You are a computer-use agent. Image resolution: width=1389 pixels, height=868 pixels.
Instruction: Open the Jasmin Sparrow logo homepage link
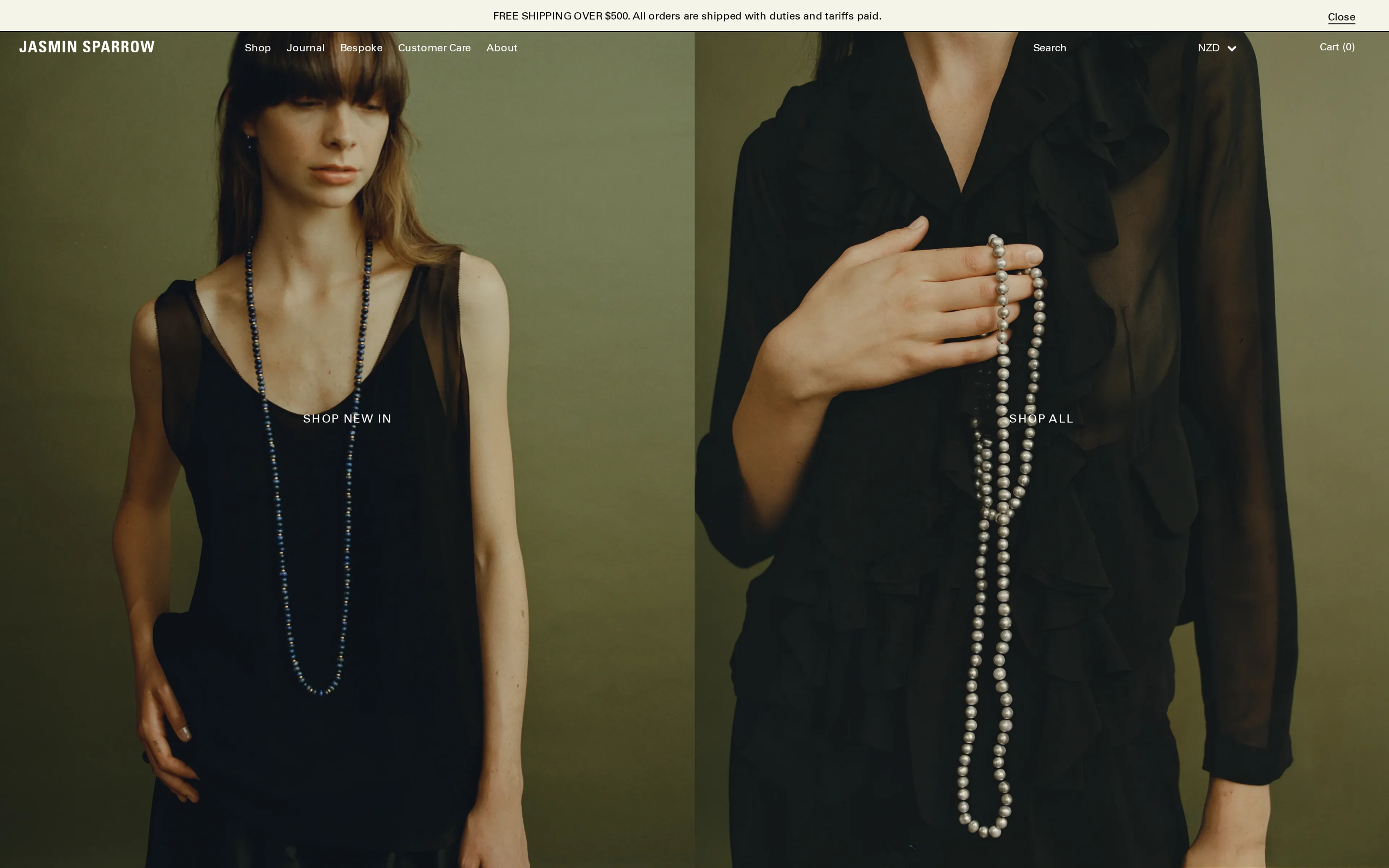(x=87, y=47)
